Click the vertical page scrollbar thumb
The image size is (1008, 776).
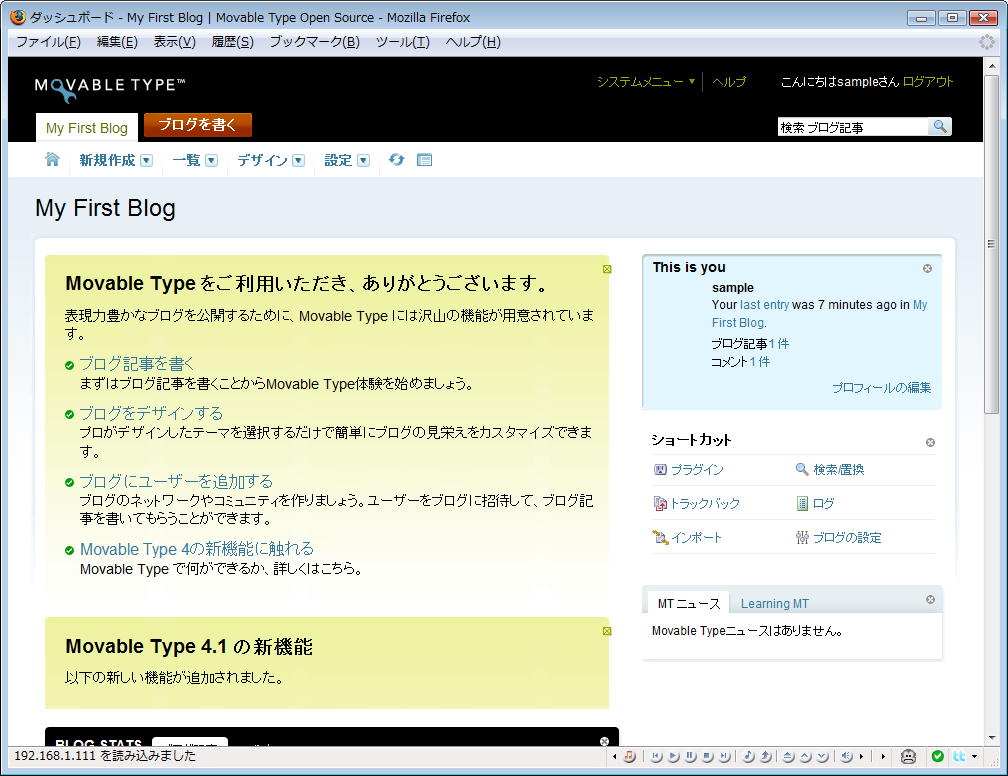pos(991,244)
